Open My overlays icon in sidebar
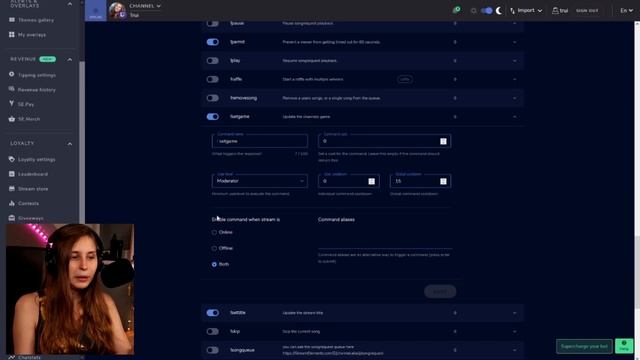 [x=11, y=35]
